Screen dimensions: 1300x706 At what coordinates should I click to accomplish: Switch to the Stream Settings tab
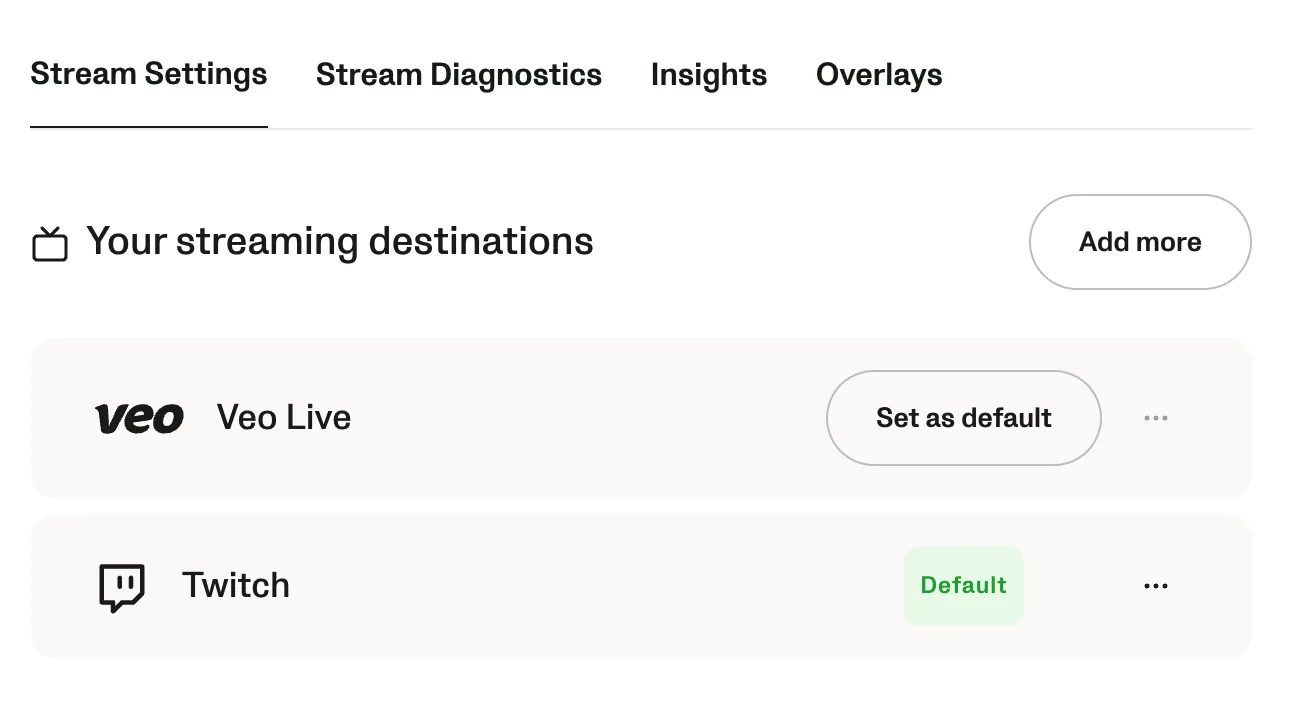click(149, 75)
